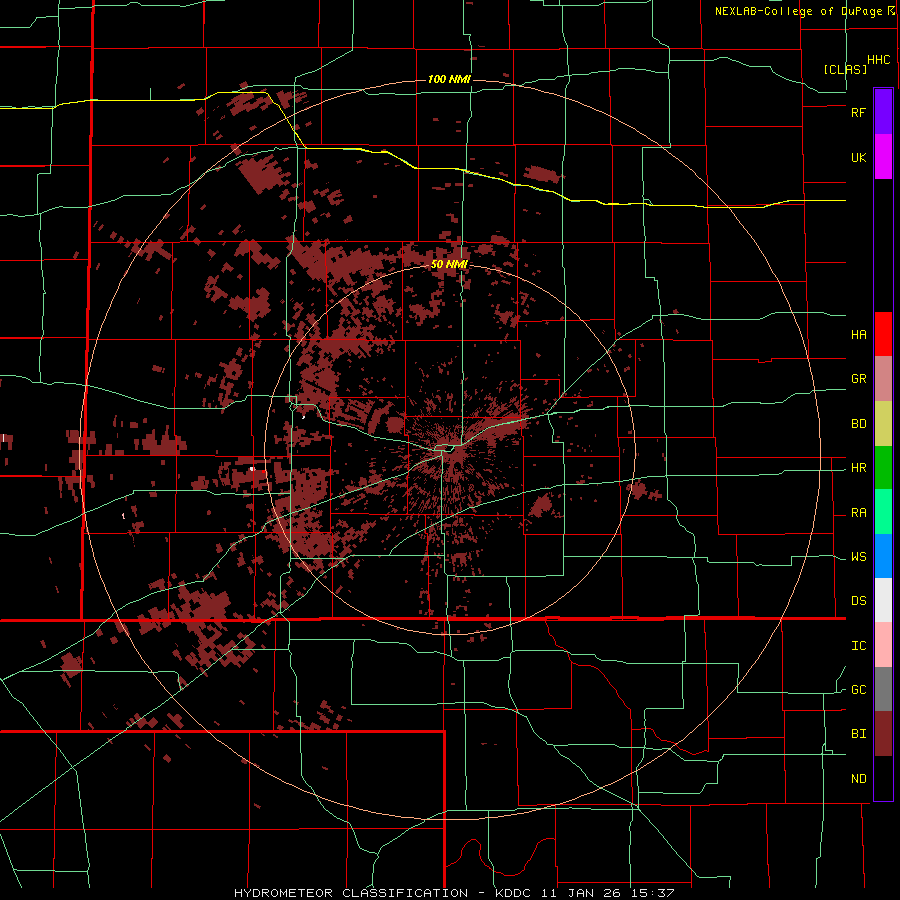This screenshot has height=900, width=900.
Task: Click the BD yellow legend swatch
Action: tap(883, 424)
